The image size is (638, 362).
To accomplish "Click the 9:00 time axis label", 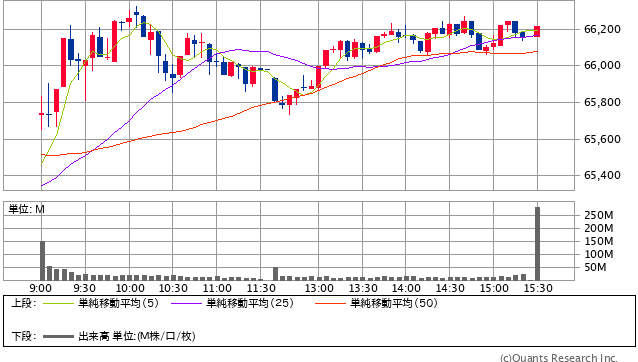I will (x=41, y=288).
